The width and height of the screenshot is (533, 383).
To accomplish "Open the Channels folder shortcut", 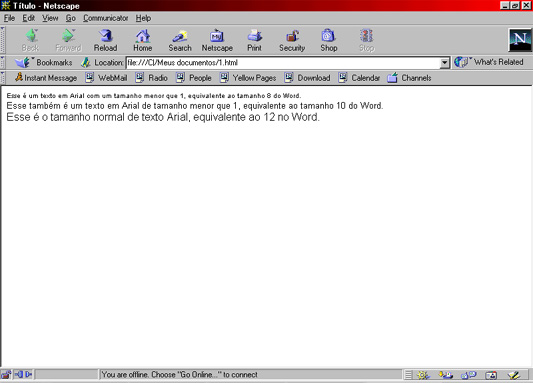I will pyautogui.click(x=409, y=78).
